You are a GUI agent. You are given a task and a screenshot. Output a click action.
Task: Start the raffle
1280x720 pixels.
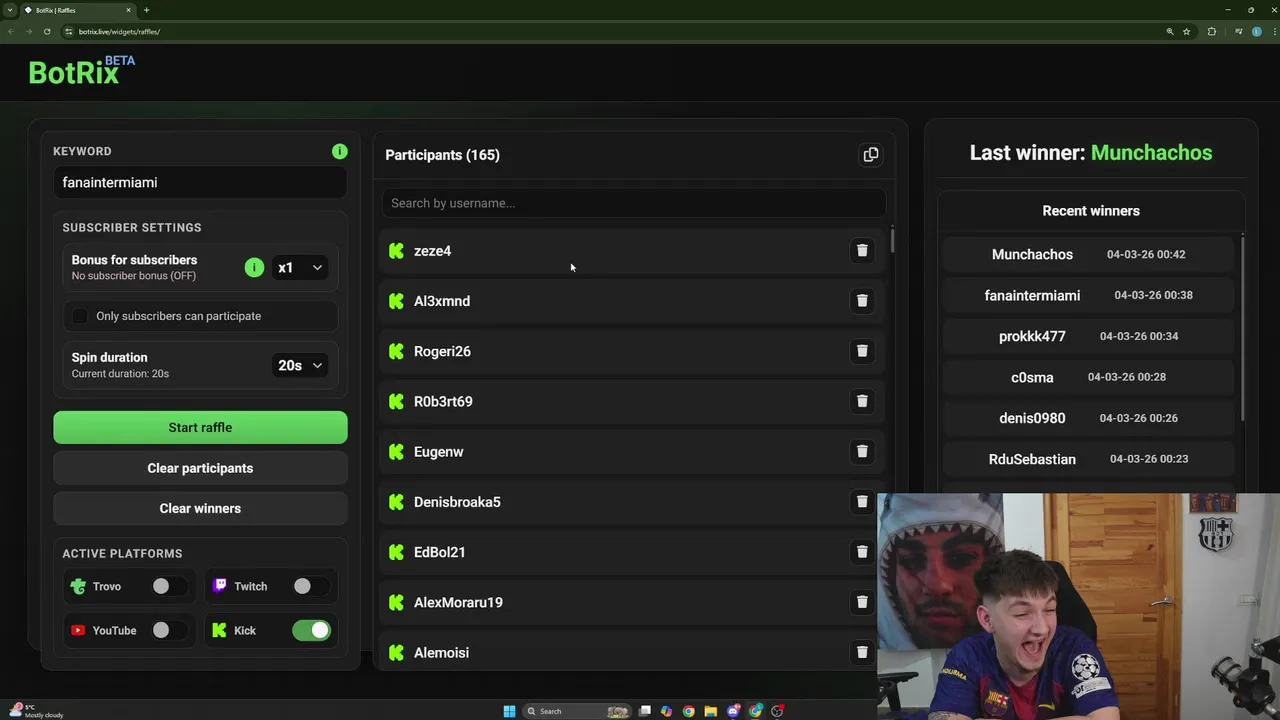200,427
